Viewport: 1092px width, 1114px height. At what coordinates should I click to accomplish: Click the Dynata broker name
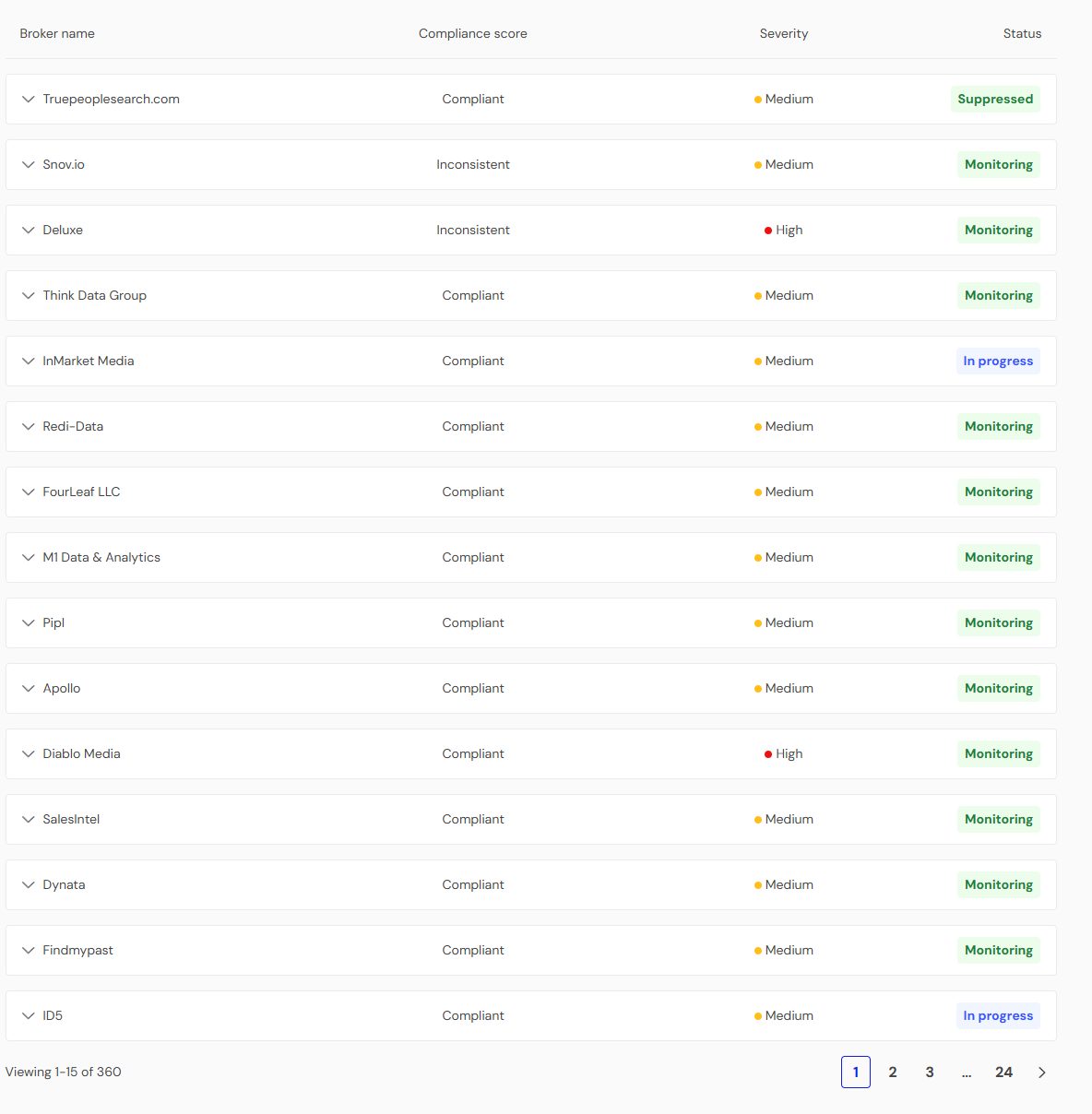tap(64, 884)
